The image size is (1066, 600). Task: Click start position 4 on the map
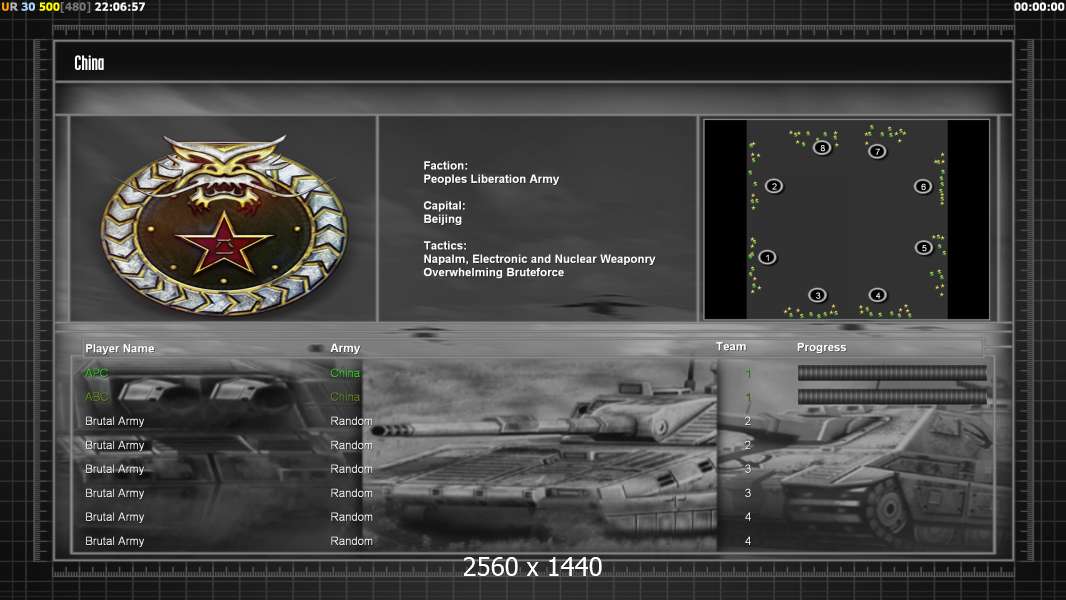878,295
